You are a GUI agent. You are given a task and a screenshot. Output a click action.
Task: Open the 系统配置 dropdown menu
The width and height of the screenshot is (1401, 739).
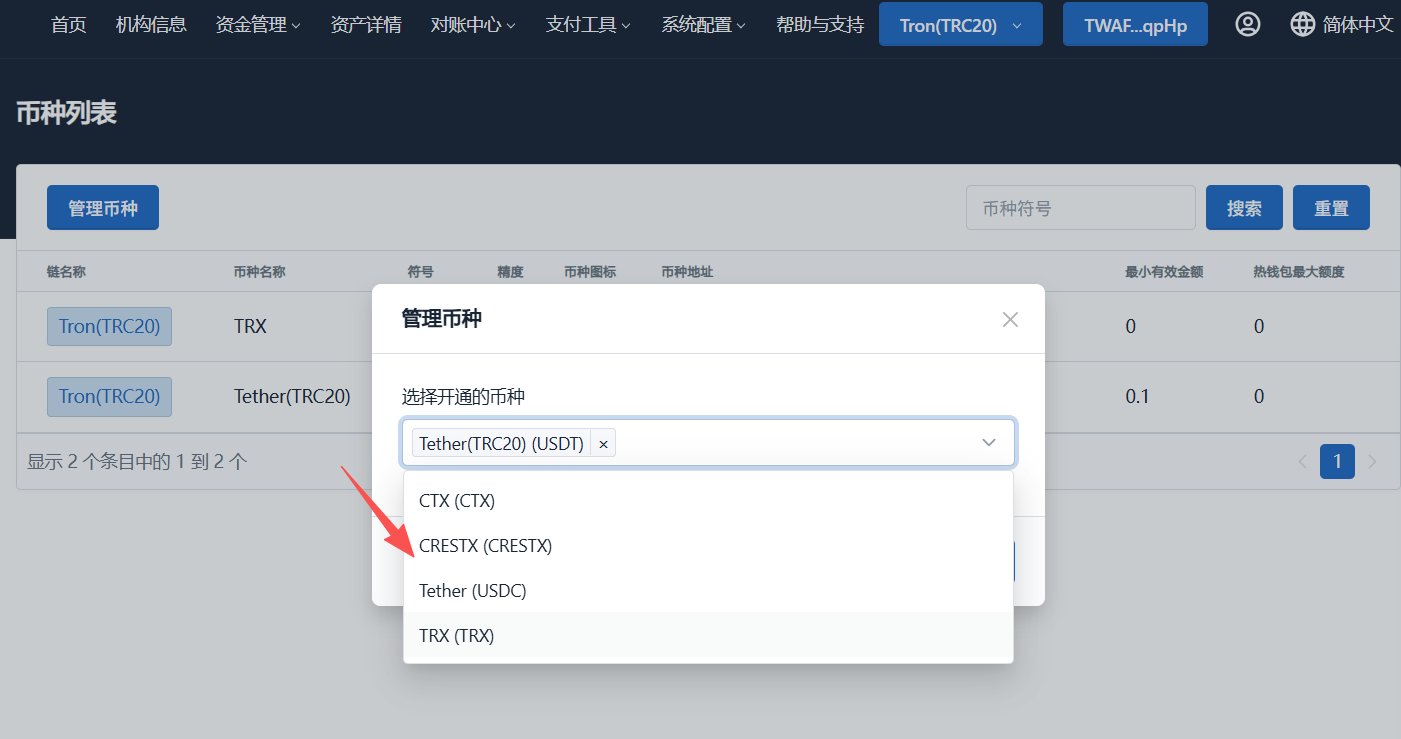coord(702,24)
